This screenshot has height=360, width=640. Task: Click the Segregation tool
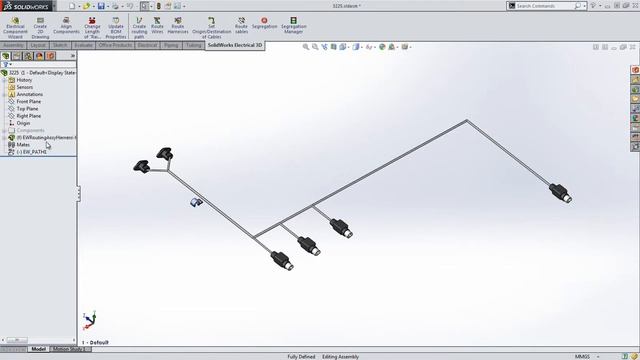click(264, 23)
